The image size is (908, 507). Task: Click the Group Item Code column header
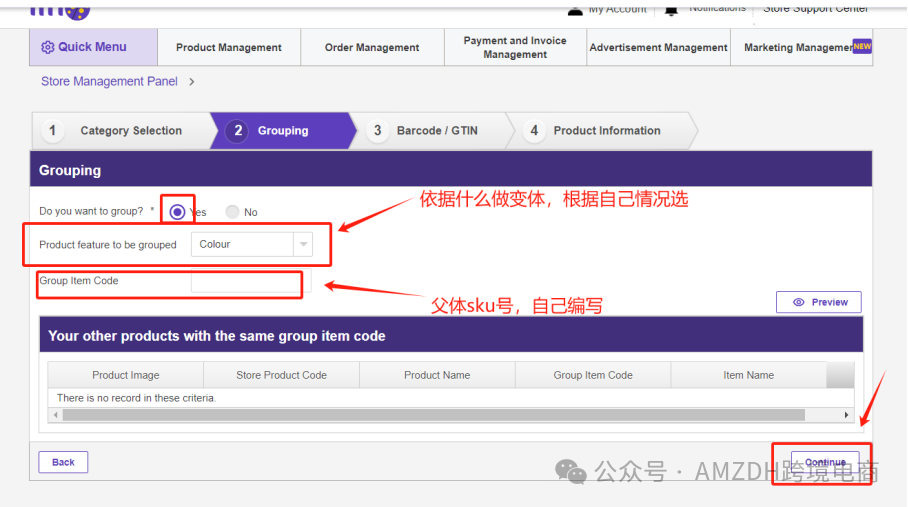(x=593, y=375)
